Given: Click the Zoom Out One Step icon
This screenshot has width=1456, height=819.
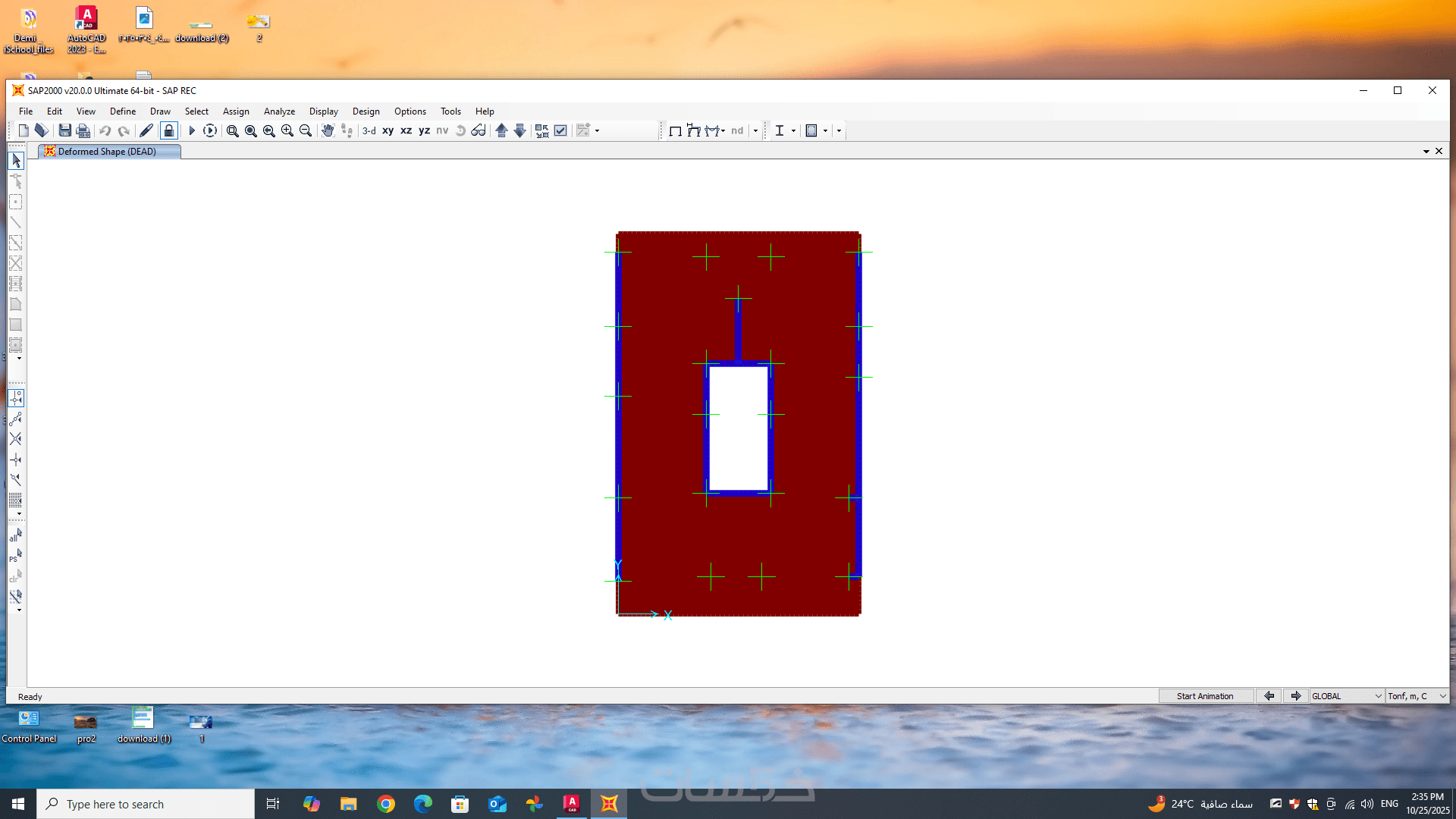Looking at the screenshot, I should click(306, 130).
